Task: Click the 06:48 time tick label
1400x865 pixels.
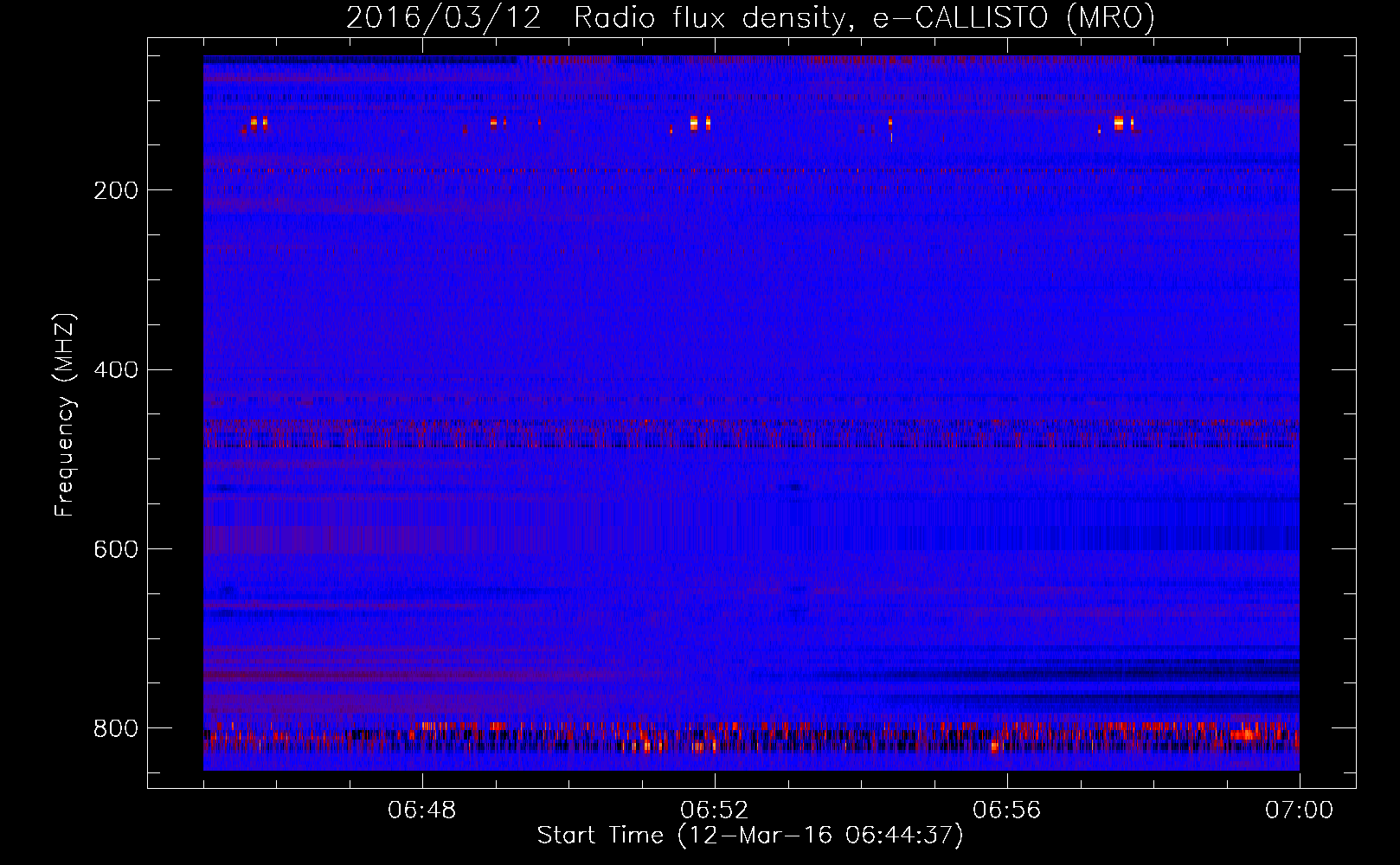Action: 422,811
